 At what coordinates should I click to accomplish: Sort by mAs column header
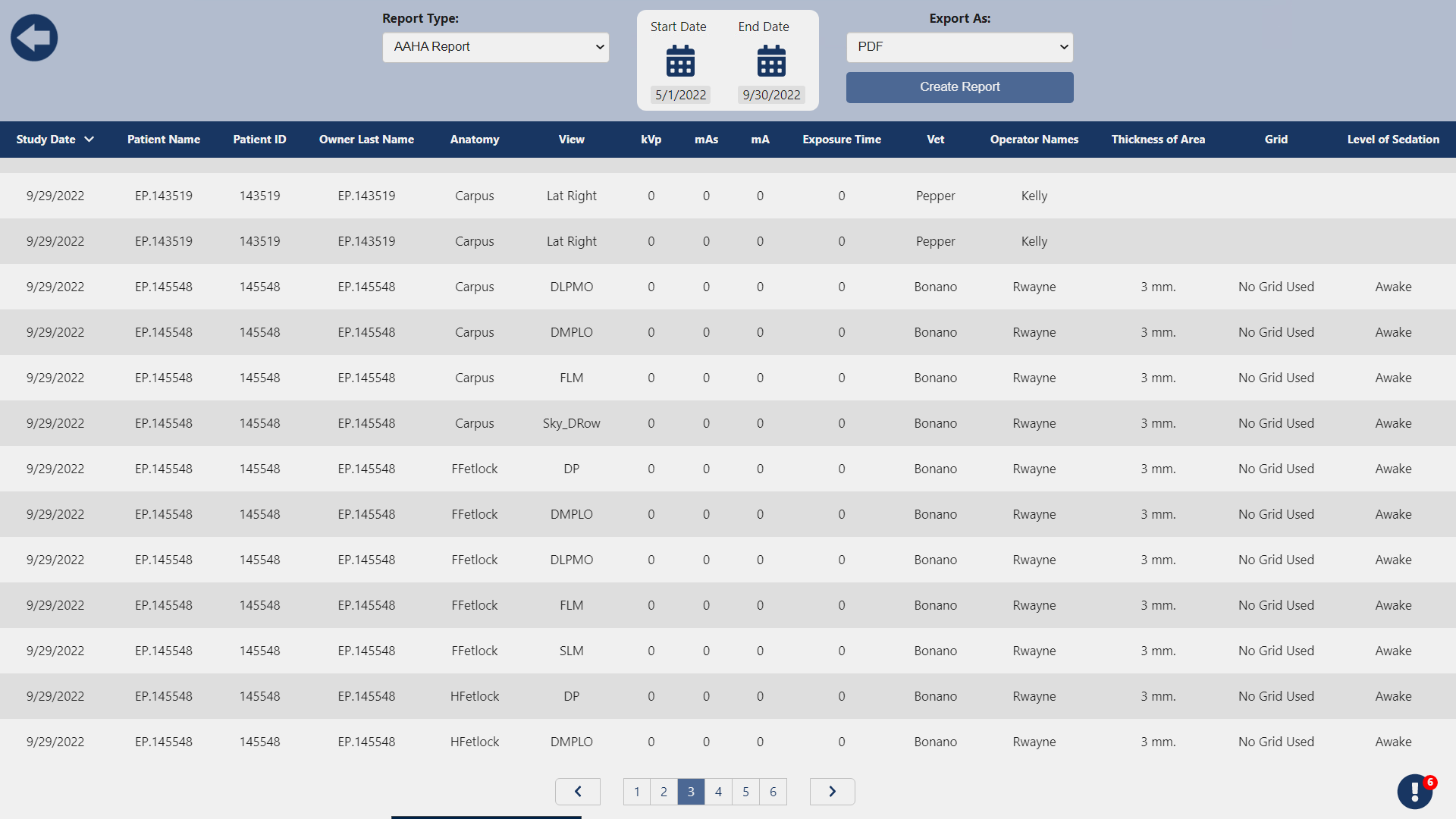[707, 140]
